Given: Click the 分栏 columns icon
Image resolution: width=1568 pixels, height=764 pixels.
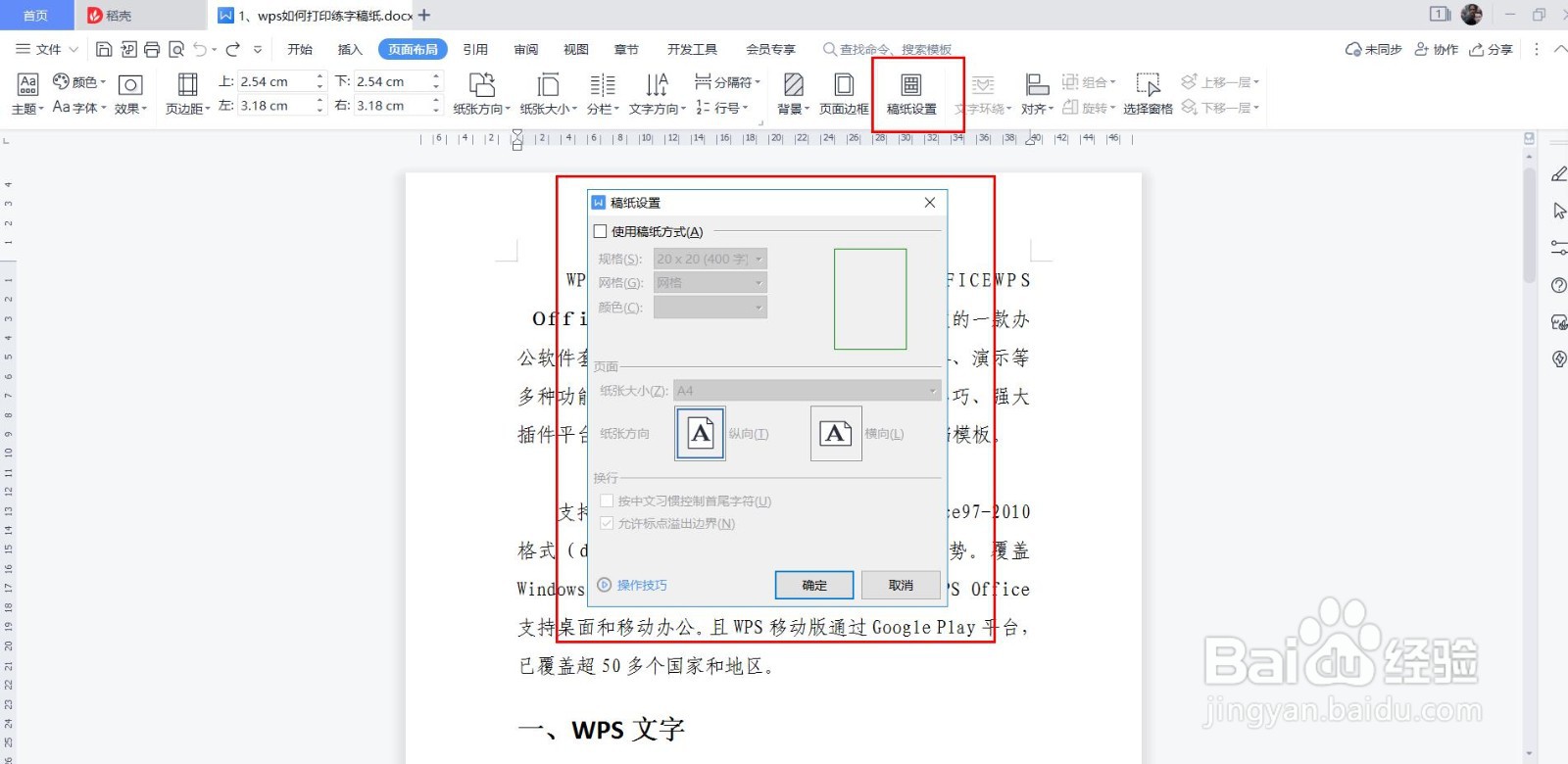Looking at the screenshot, I should [603, 84].
